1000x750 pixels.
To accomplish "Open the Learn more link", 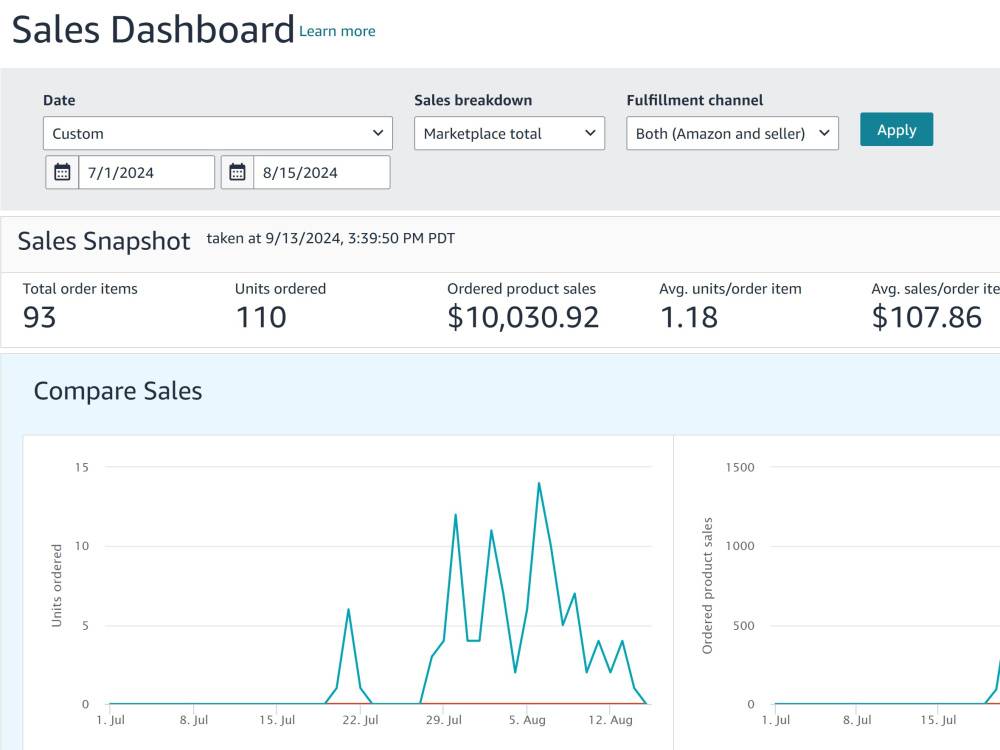I will pyautogui.click(x=337, y=31).
